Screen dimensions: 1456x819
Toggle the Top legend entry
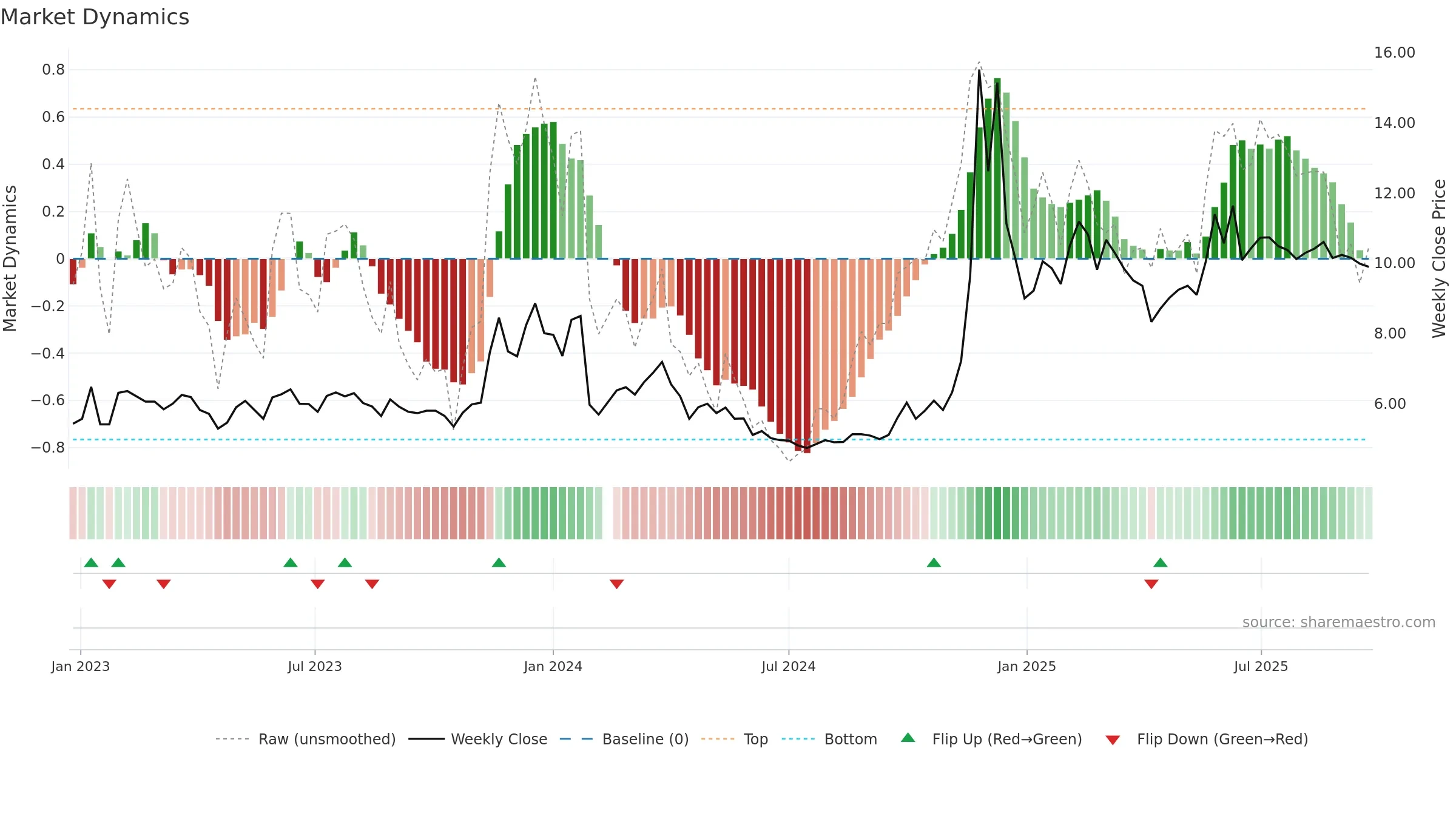[734, 739]
